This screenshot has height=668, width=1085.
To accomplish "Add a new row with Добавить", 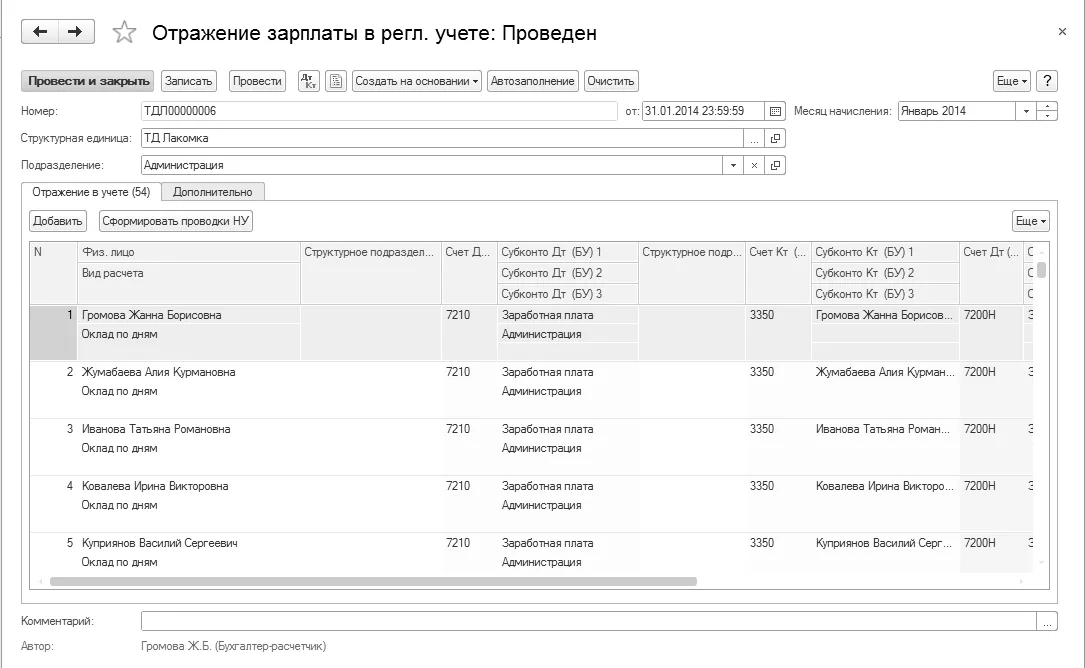I will pyautogui.click(x=58, y=221).
